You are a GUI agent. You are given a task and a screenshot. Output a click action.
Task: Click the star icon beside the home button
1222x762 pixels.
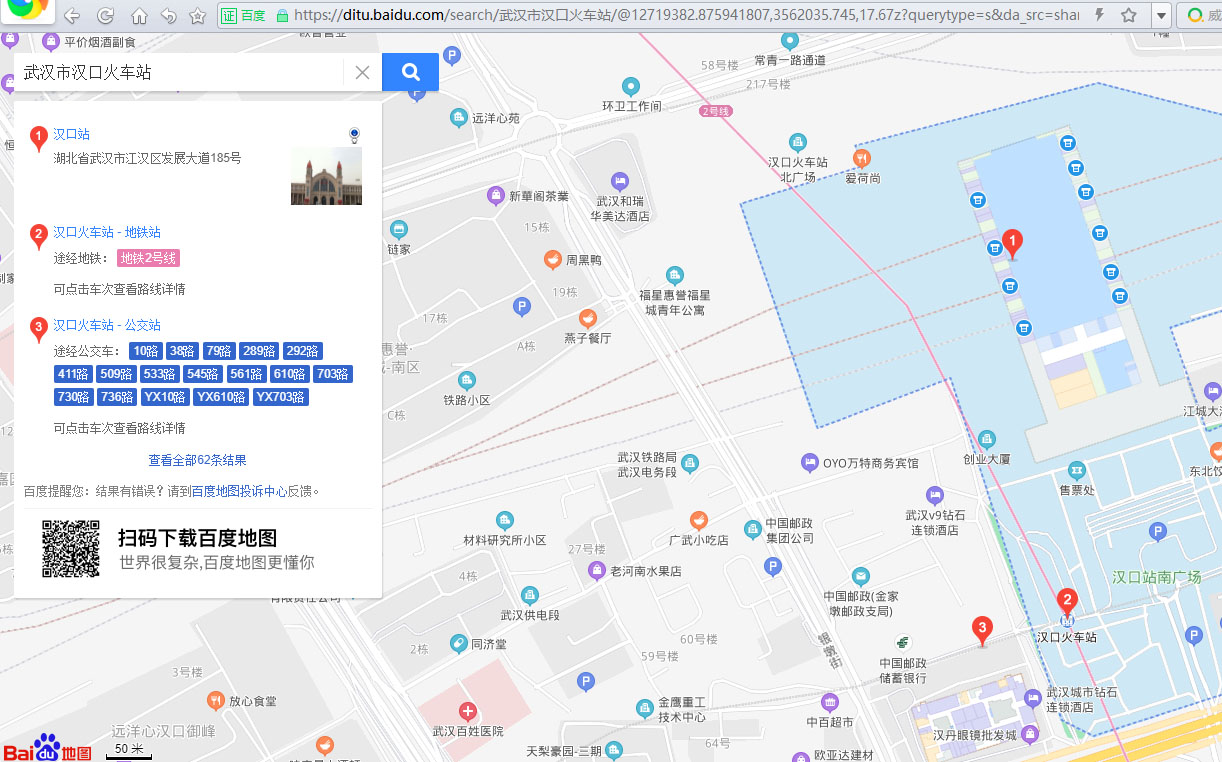[198, 16]
